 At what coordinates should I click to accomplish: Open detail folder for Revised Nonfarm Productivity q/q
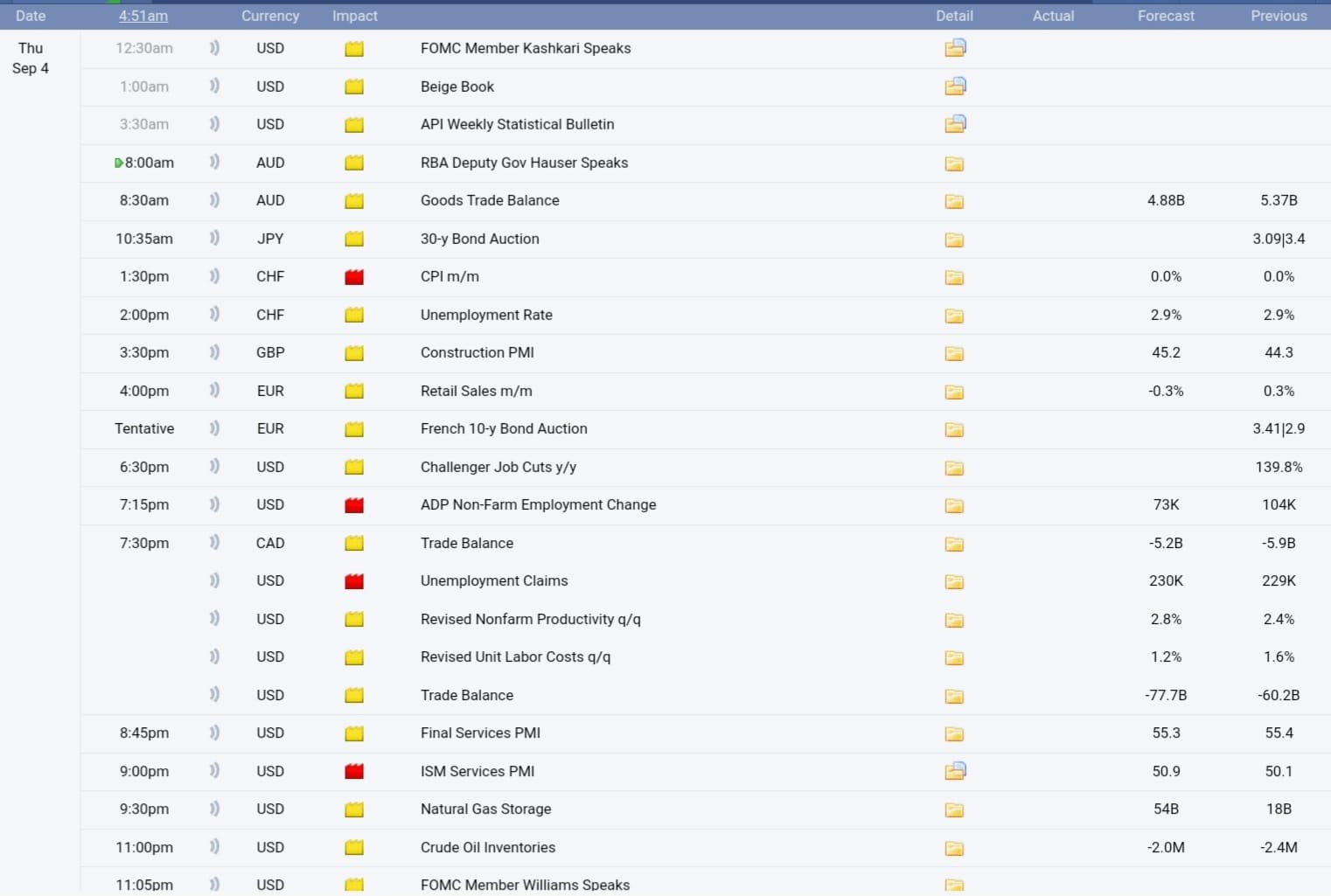click(954, 620)
